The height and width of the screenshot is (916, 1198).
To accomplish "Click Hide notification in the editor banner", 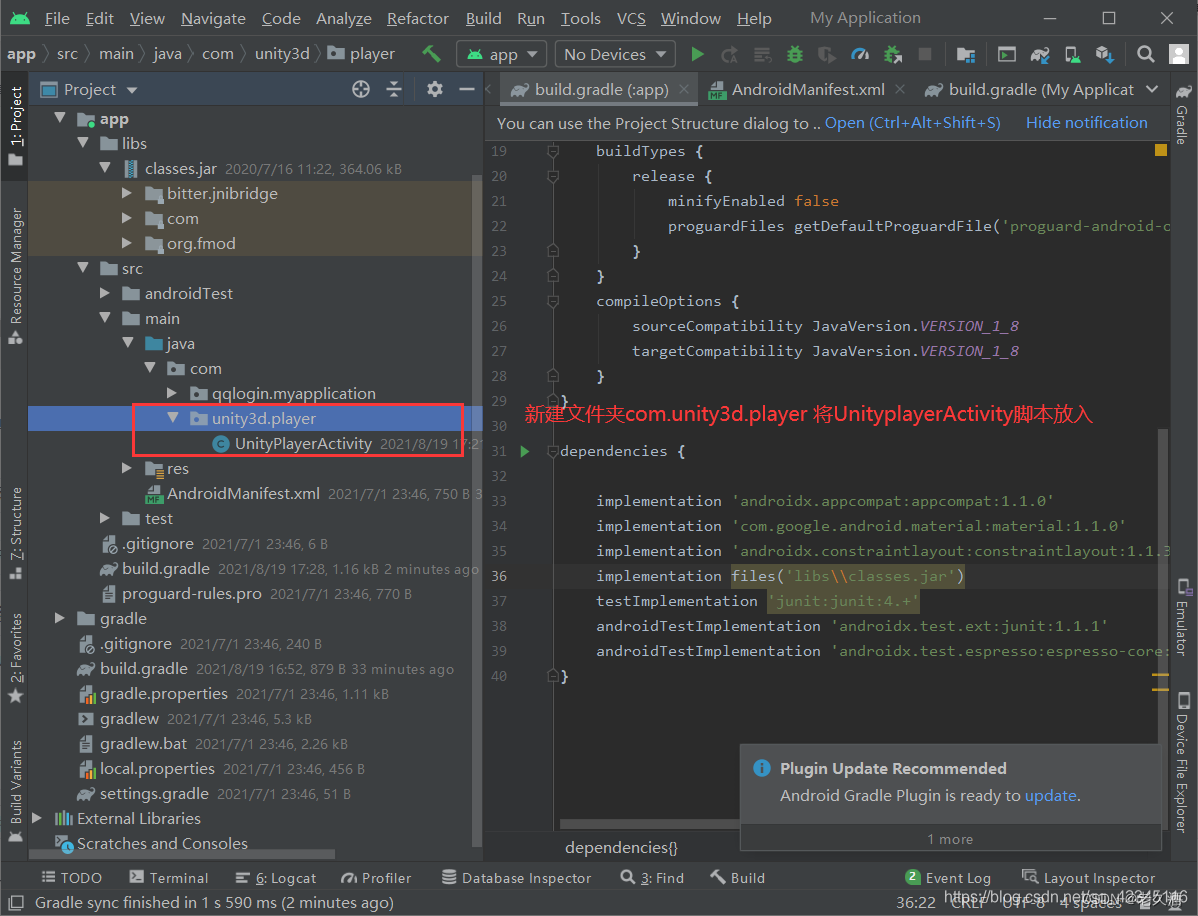I will (x=1087, y=122).
